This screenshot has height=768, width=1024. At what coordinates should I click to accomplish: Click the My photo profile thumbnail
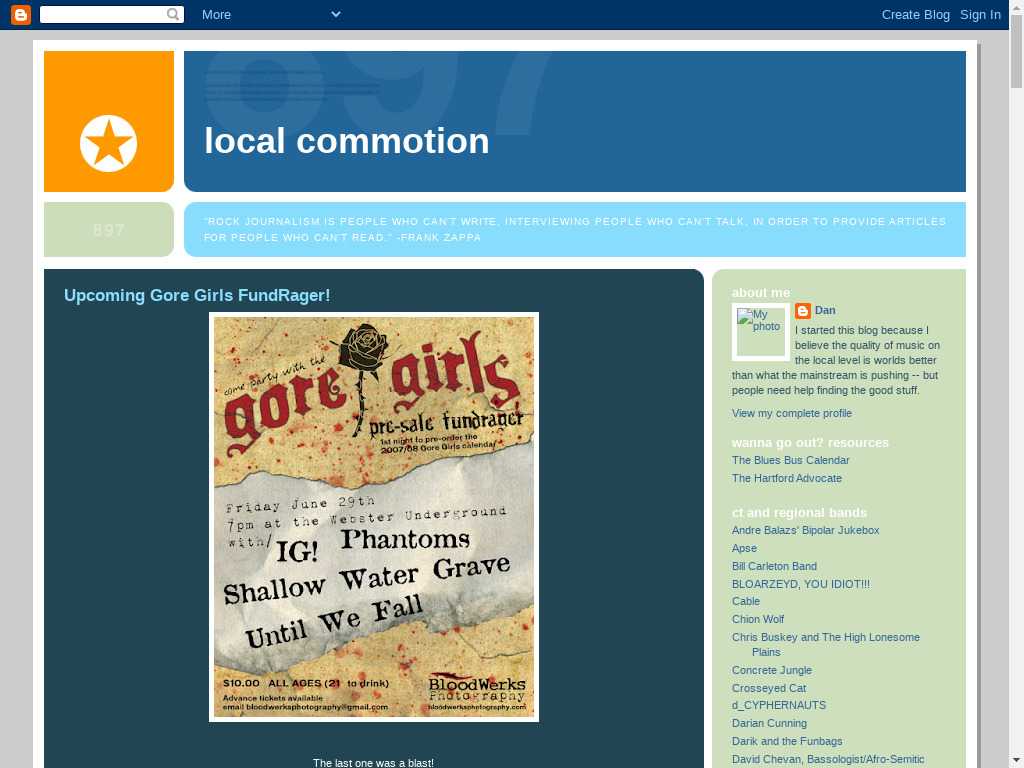(761, 332)
